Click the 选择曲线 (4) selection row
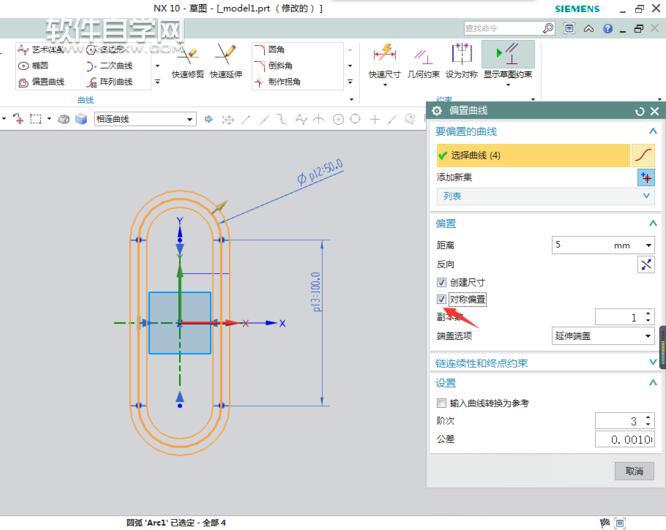The height and width of the screenshot is (530, 666). [533, 155]
